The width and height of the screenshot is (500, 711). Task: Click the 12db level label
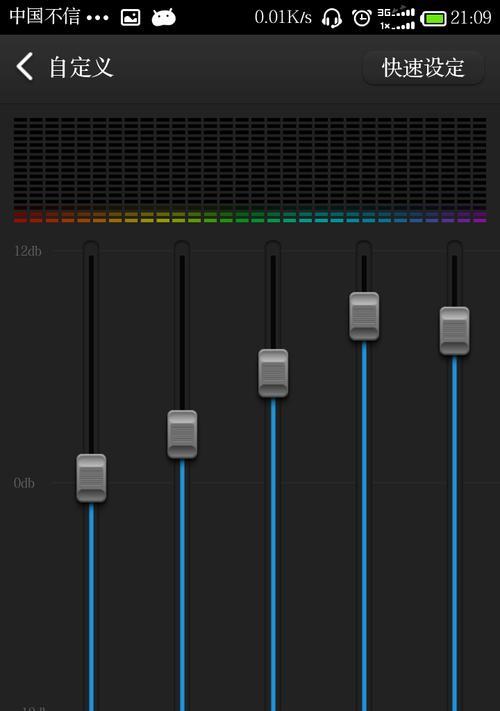tap(28, 251)
